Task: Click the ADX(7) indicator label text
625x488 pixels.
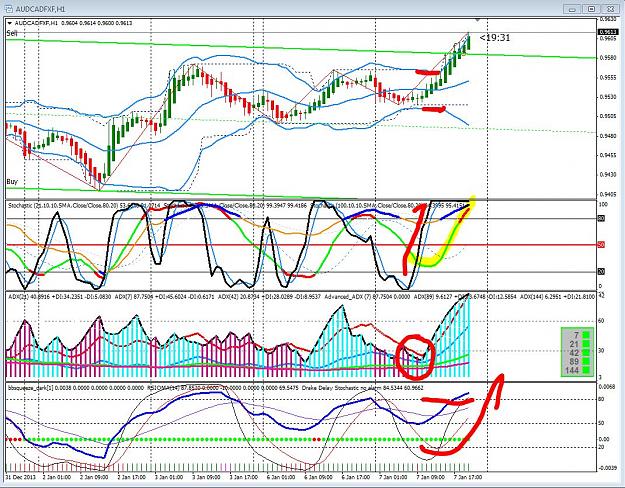Action: 165,297
